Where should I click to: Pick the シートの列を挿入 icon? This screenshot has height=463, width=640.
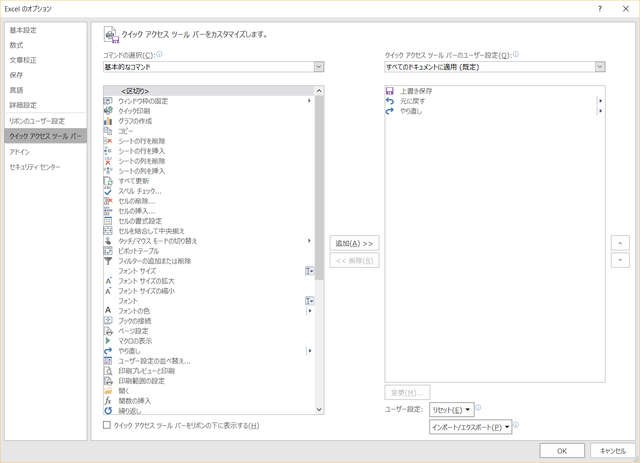[x=108, y=171]
